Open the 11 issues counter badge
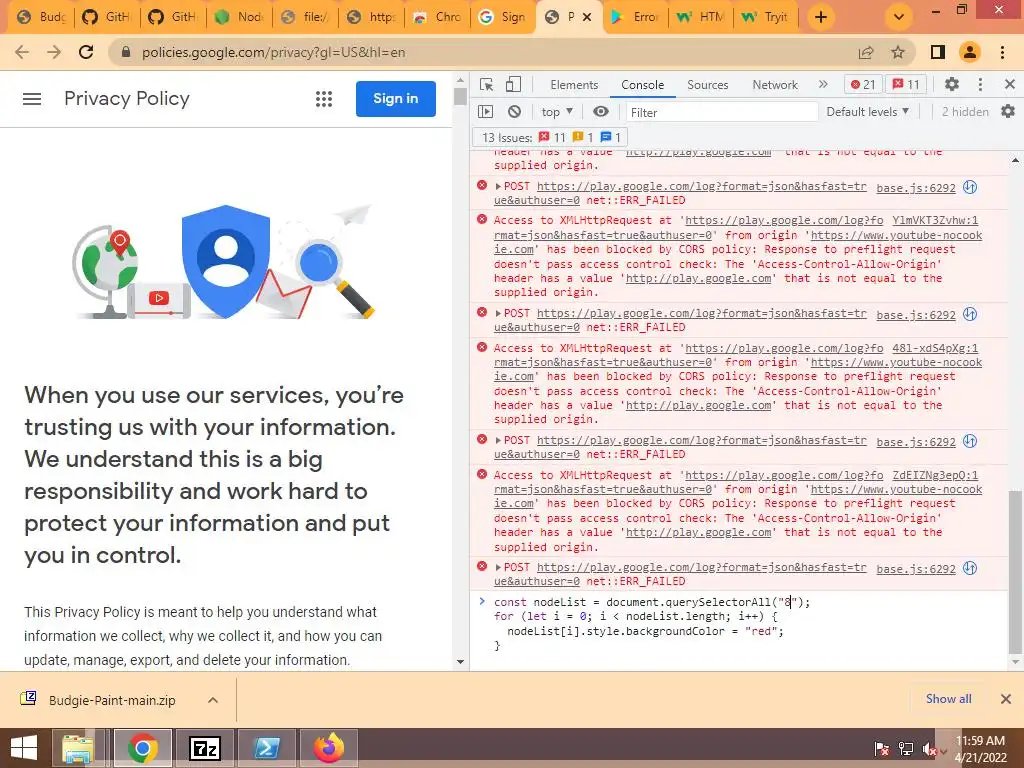This screenshot has height=768, width=1024. click(x=906, y=84)
